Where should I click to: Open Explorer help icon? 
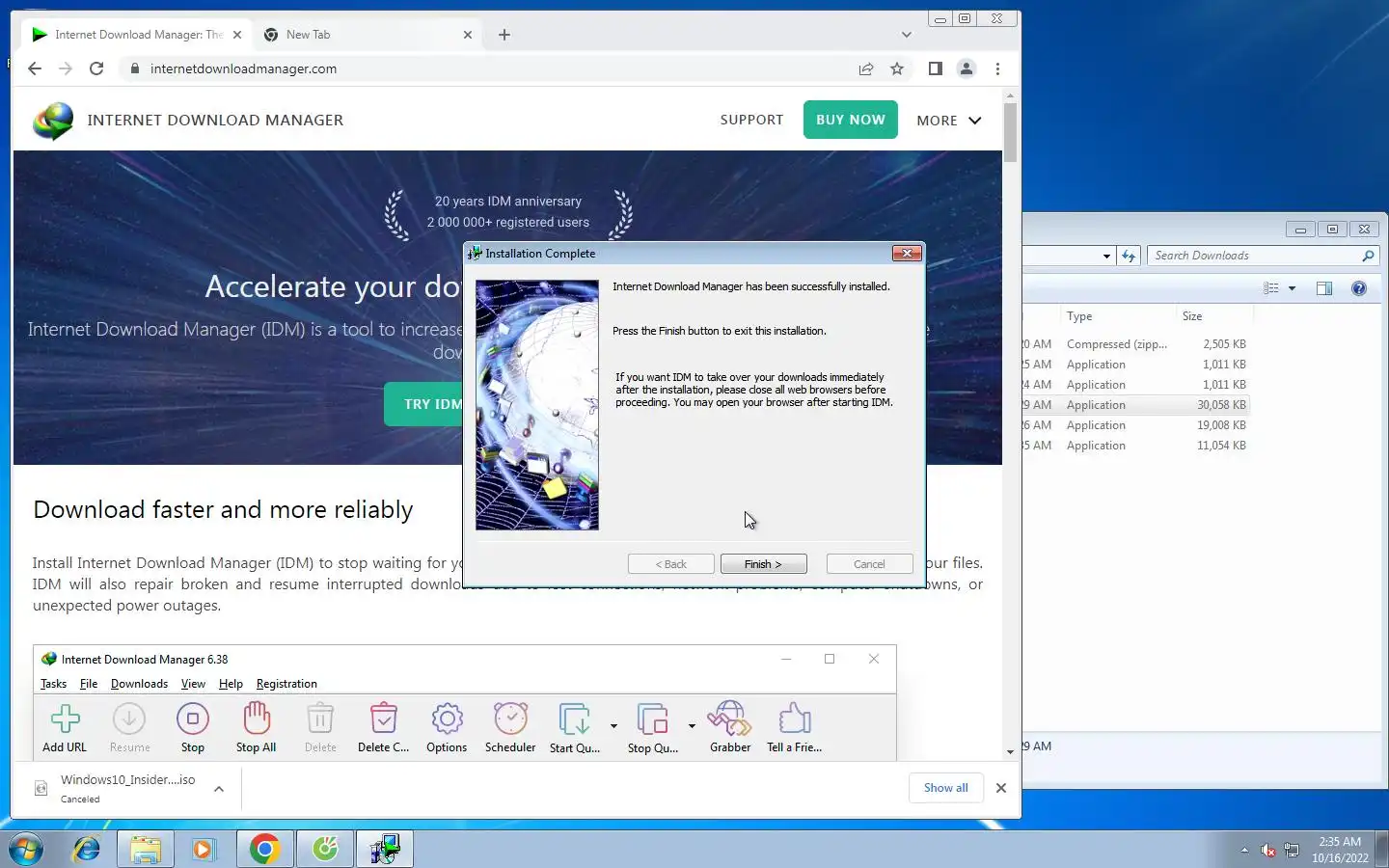1359,288
